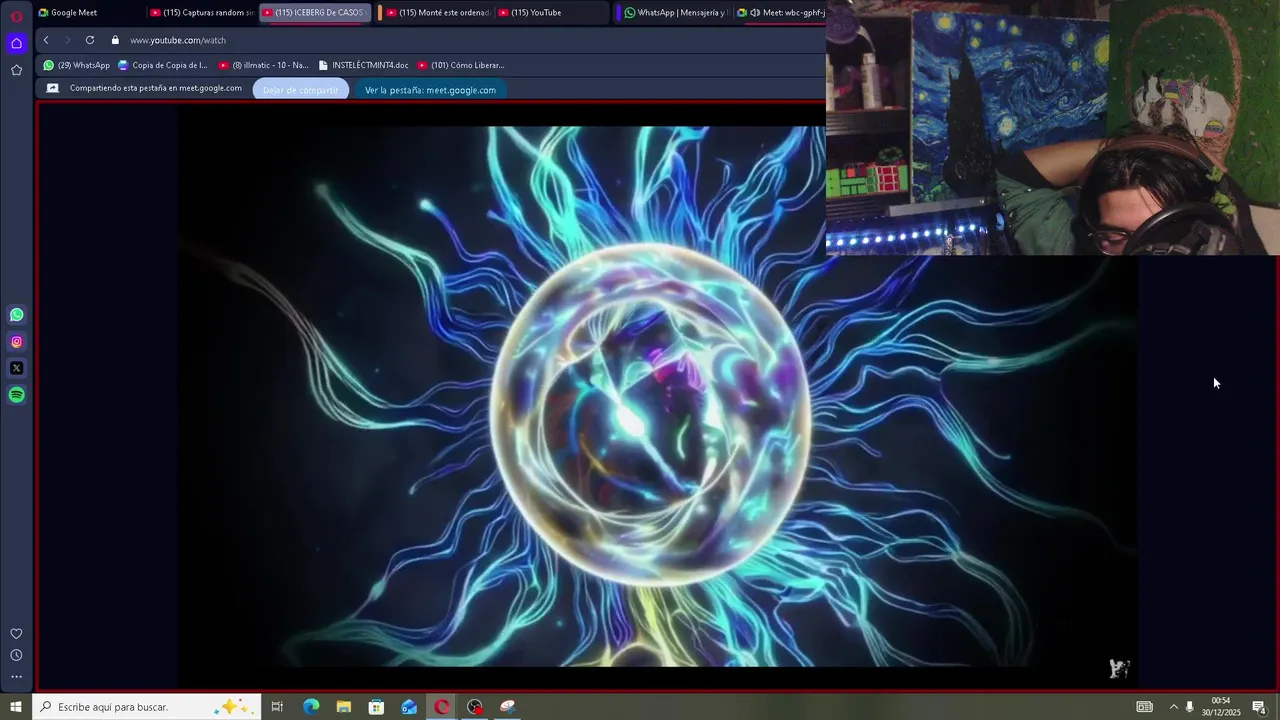Click the webcam overlay thumbnail
Image resolution: width=1280 pixels, height=720 pixels.
1053,128
